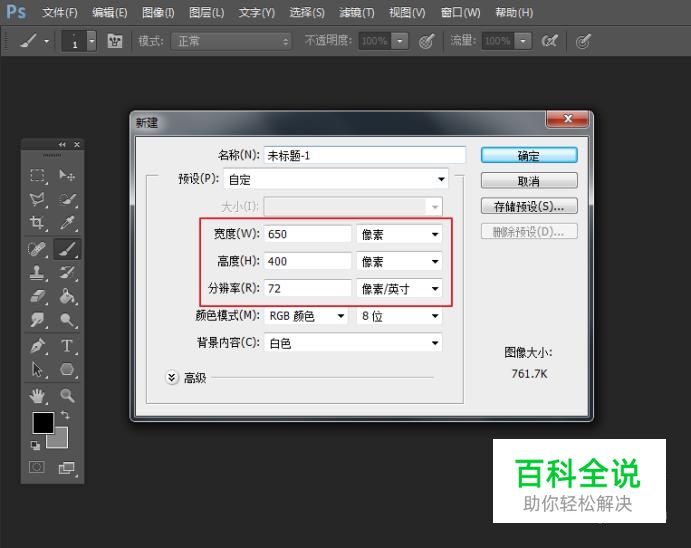This screenshot has width=691, height=548.
Task: Select the Pen tool
Action: click(x=37, y=345)
